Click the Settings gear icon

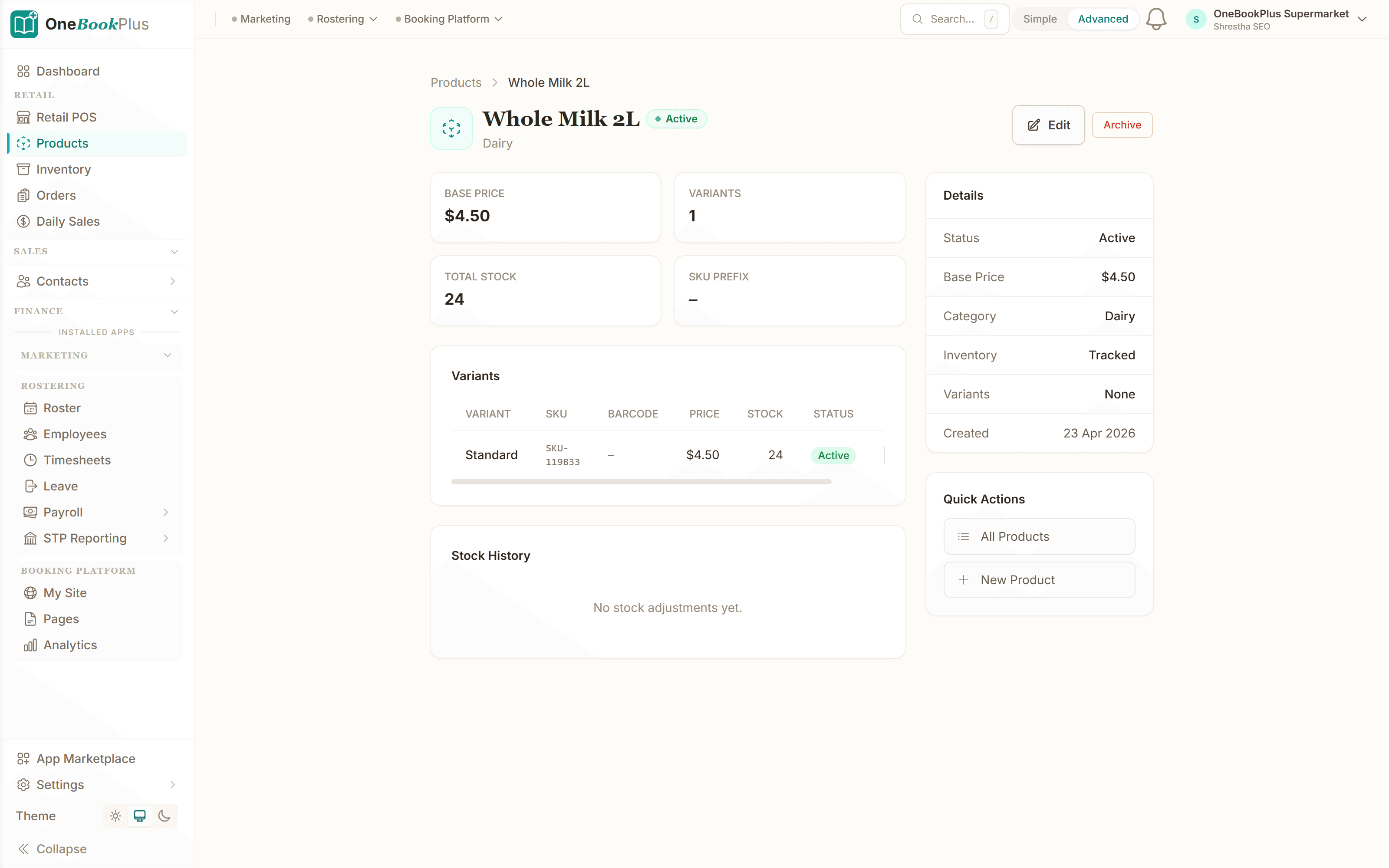click(23, 785)
